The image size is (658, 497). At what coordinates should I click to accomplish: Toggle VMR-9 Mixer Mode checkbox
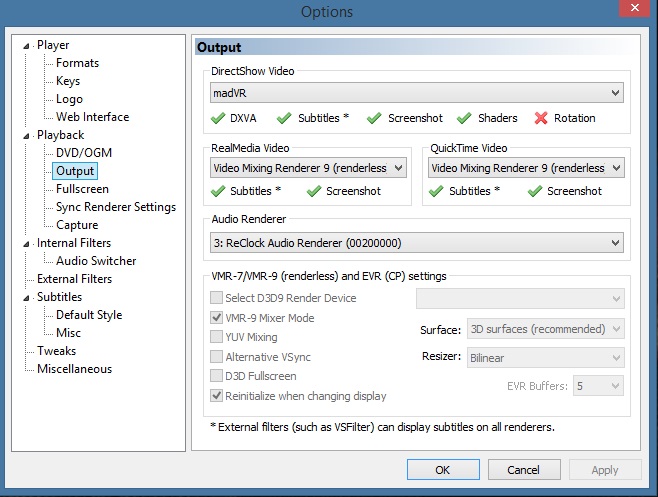[216, 318]
